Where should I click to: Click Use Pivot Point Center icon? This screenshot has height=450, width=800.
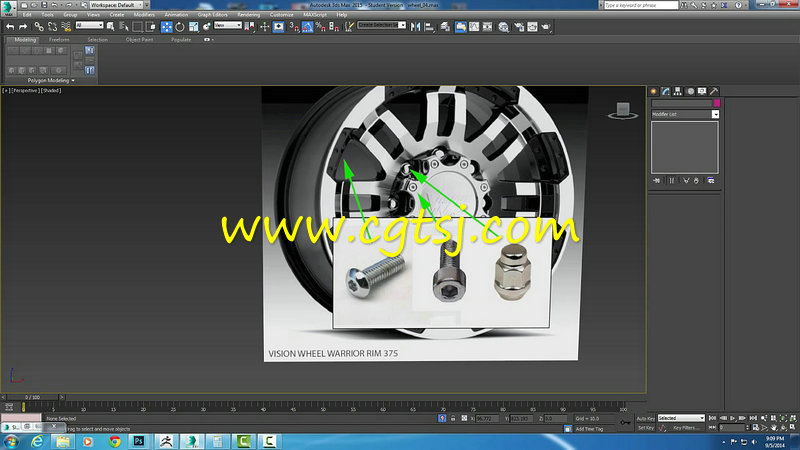(249, 27)
